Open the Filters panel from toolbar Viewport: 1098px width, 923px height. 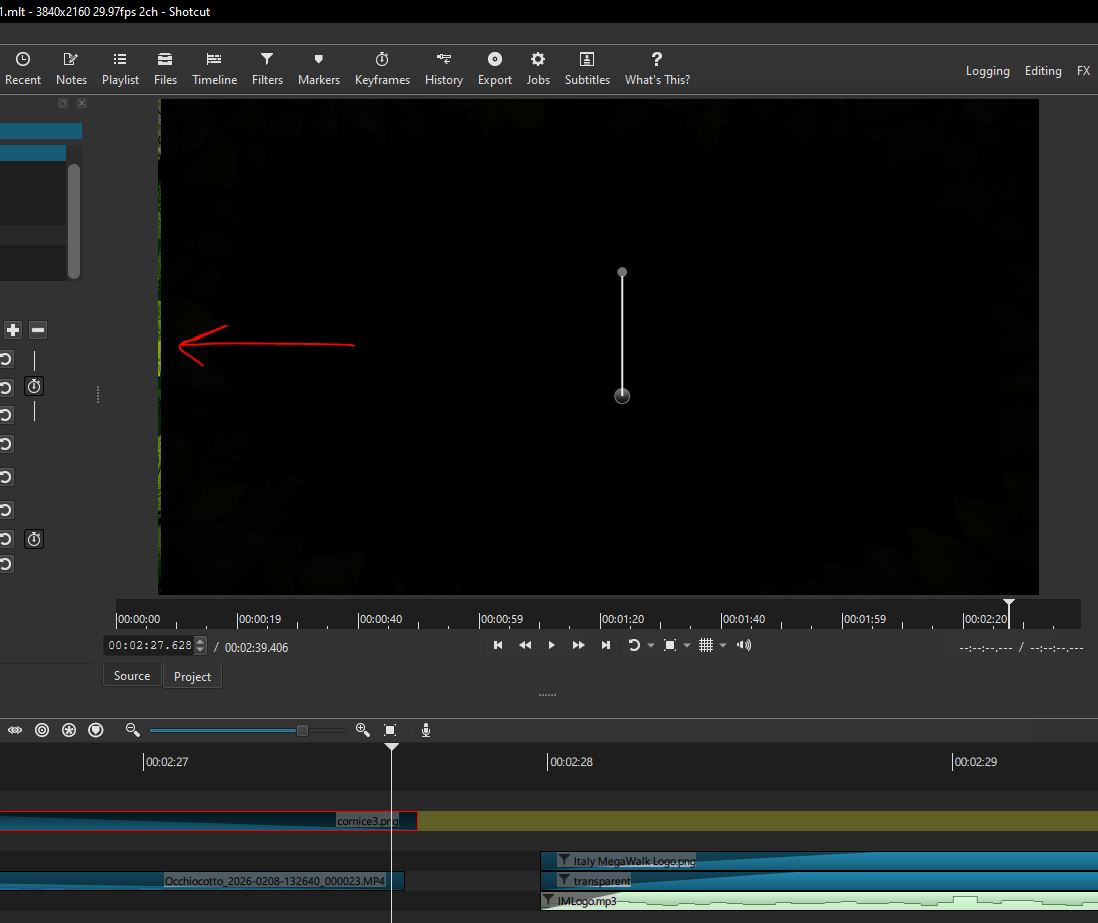click(267, 68)
